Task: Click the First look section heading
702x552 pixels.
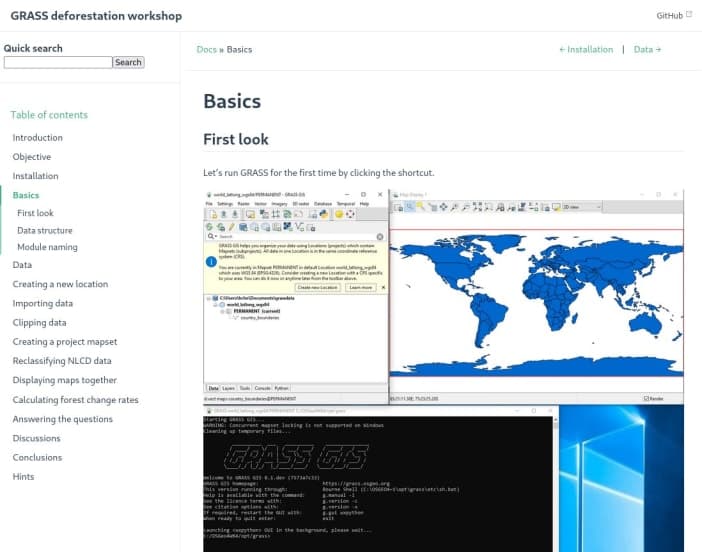Action: [x=236, y=139]
